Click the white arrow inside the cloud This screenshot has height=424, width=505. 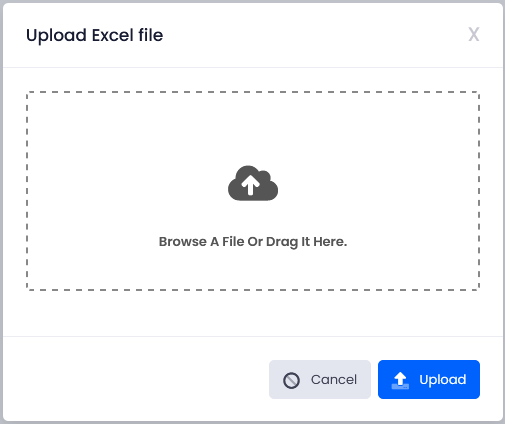(x=251, y=185)
